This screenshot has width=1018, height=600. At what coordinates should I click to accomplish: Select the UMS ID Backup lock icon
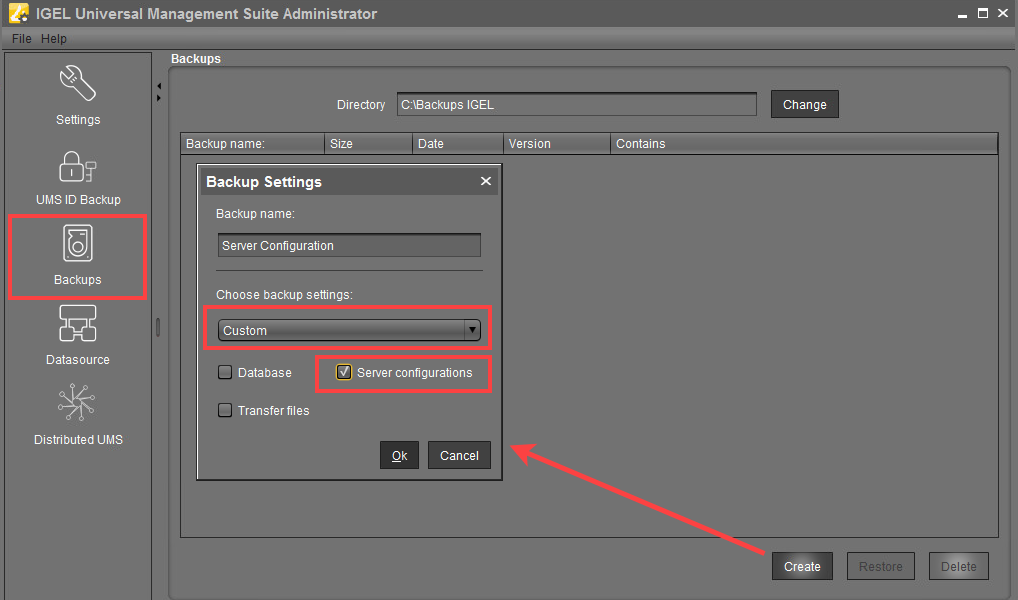pyautogui.click(x=77, y=166)
